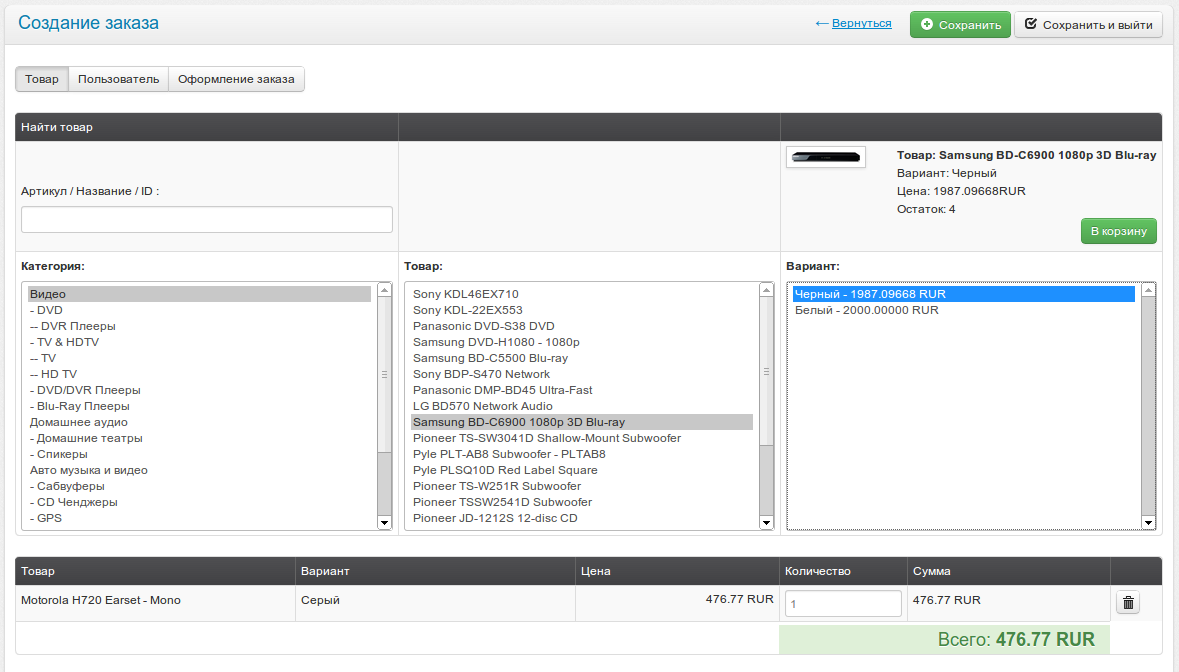
Task: Select Samsung BD-C5500 Blu-ray
Action: click(x=582, y=358)
